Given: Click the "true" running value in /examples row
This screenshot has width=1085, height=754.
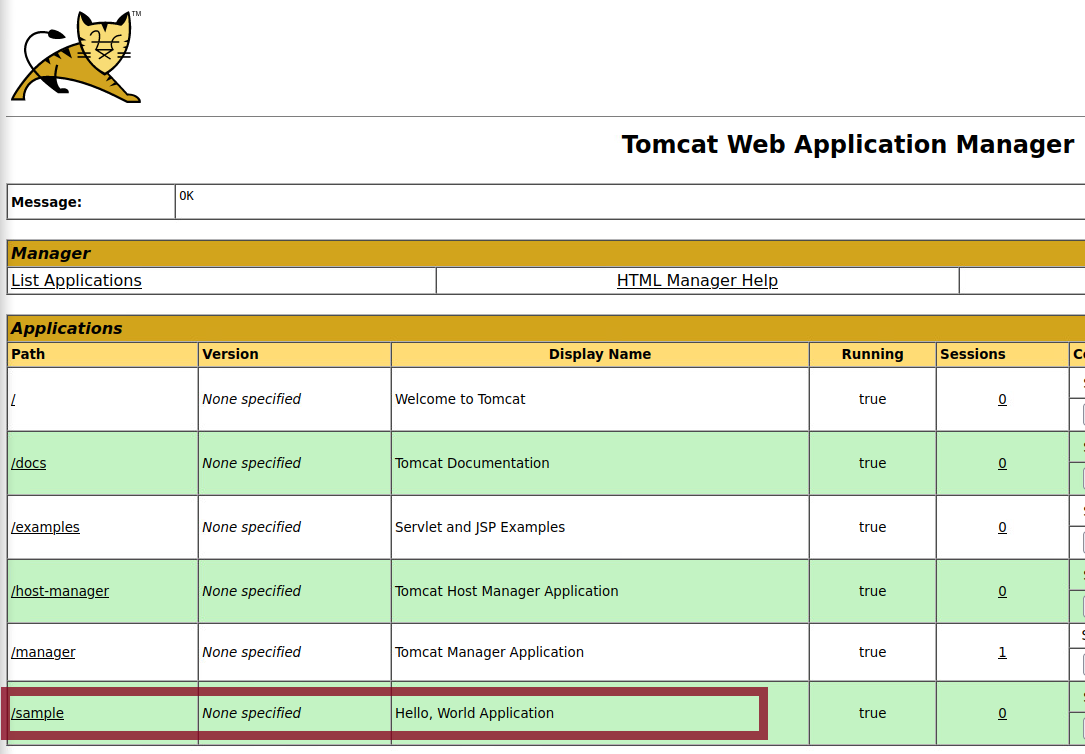Looking at the screenshot, I should [x=872, y=527].
